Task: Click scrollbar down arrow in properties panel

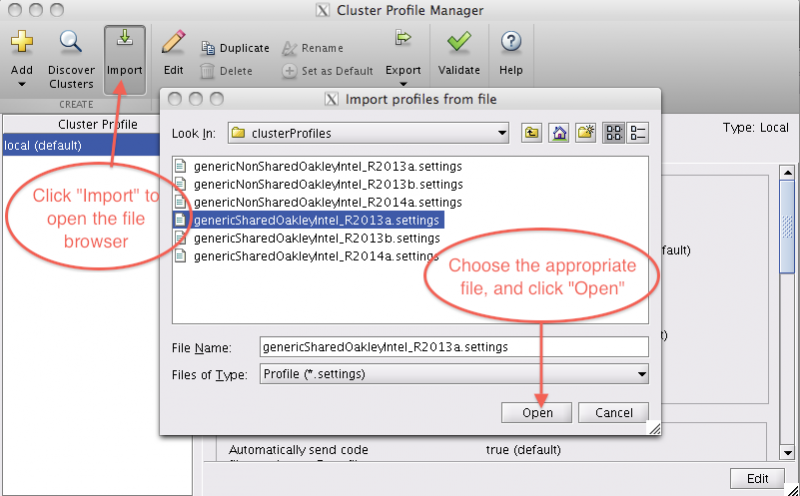Action: click(787, 452)
